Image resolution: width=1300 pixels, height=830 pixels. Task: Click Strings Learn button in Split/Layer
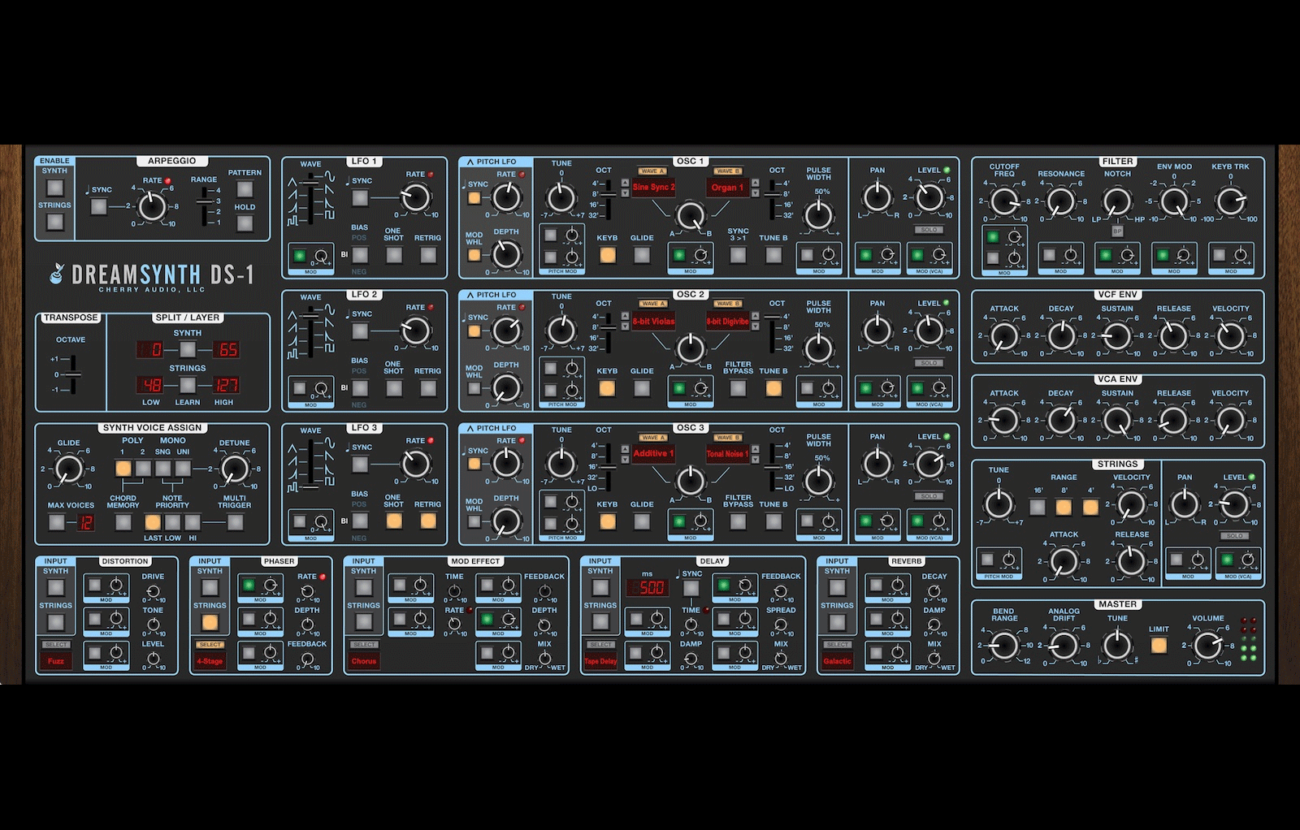click(187, 385)
